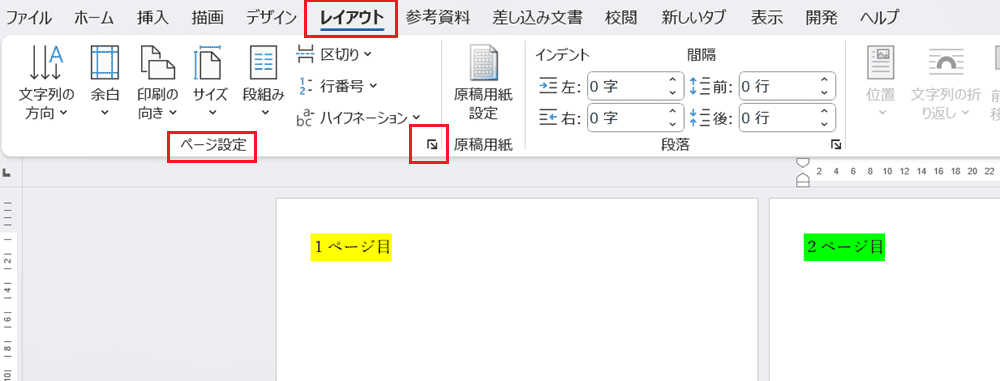Switch to the 参考資料 ribbon tab
Image resolution: width=1000 pixels, height=381 pixels.
coord(438,18)
